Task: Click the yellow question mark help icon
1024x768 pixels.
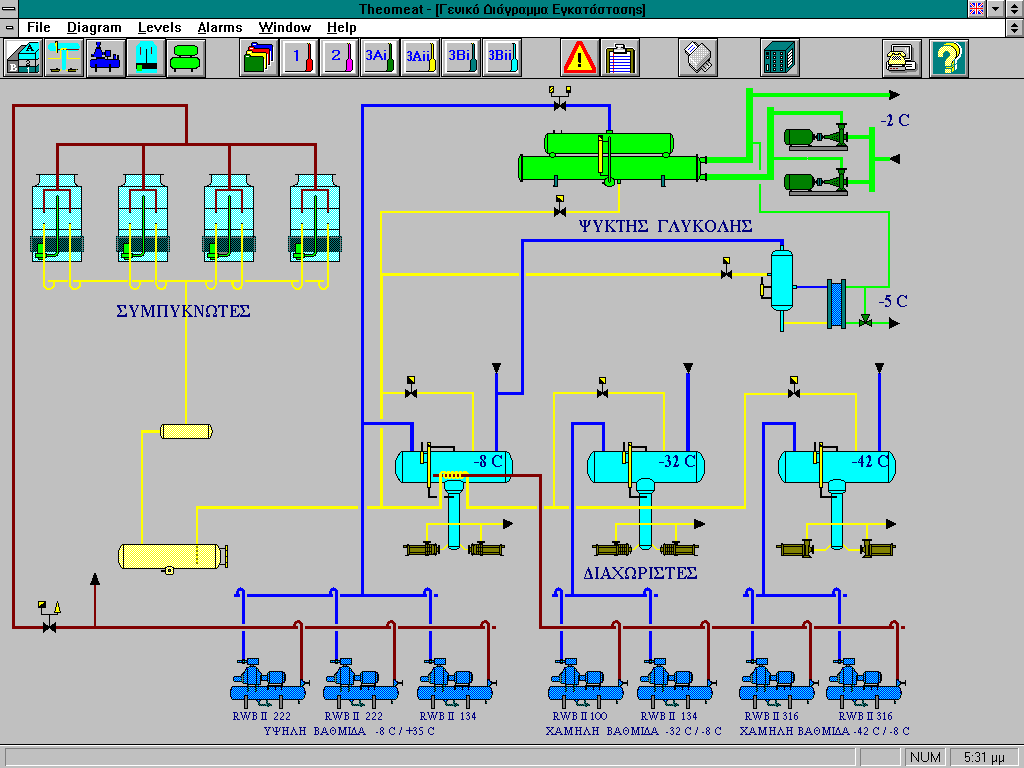Action: 949,57
